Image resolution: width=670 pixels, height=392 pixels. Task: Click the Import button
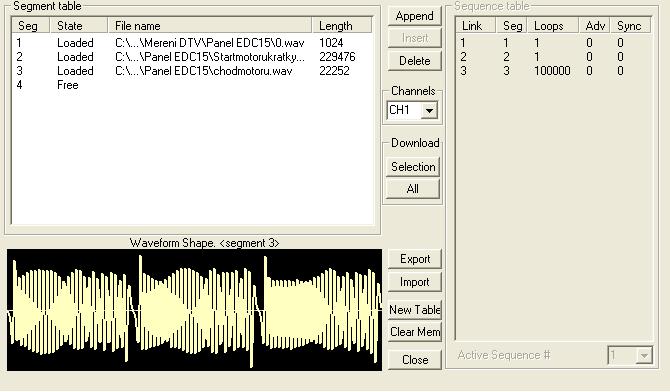[x=415, y=282]
